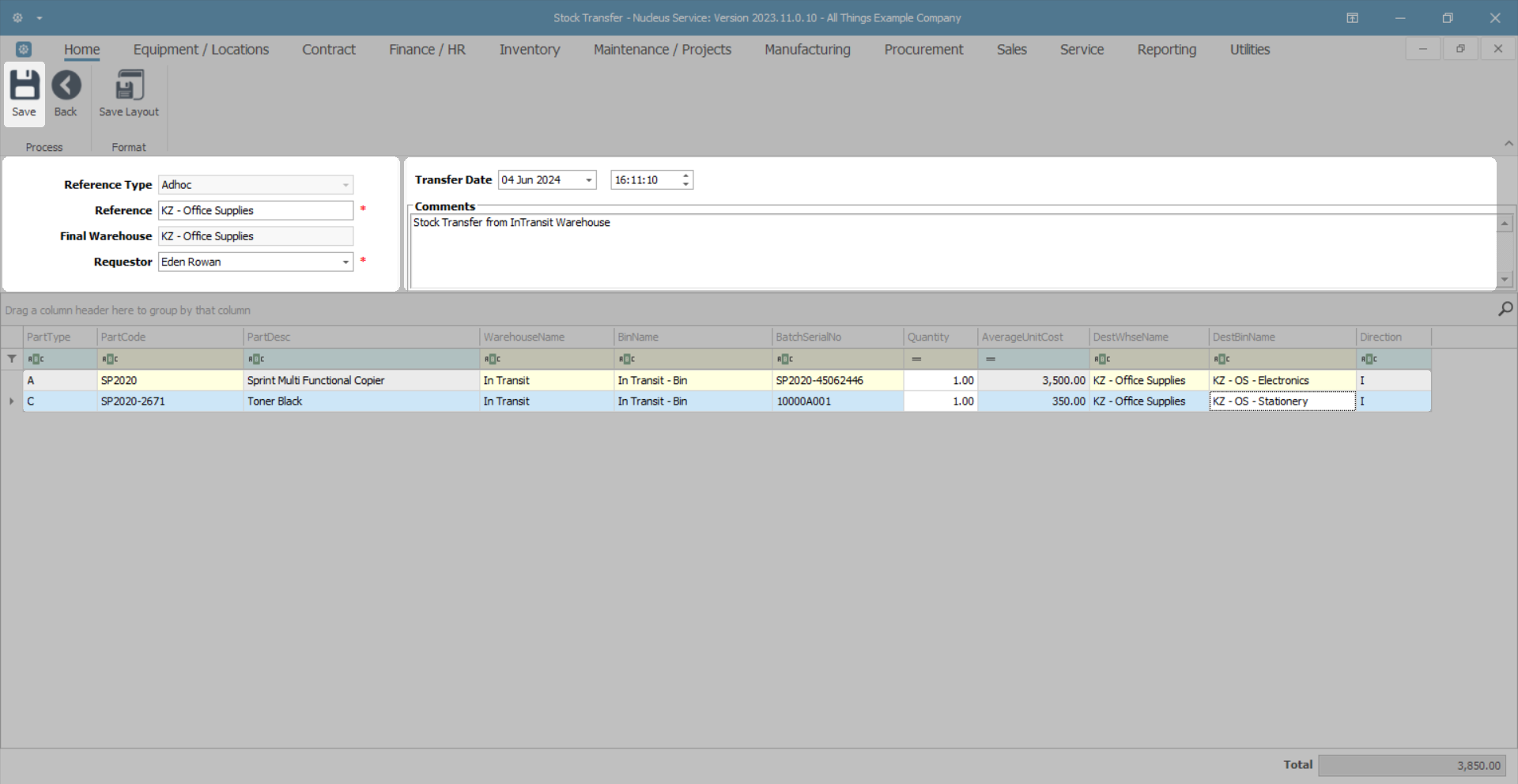The image size is (1518, 784).
Task: Click PartCode filter condition icon
Action: point(110,359)
